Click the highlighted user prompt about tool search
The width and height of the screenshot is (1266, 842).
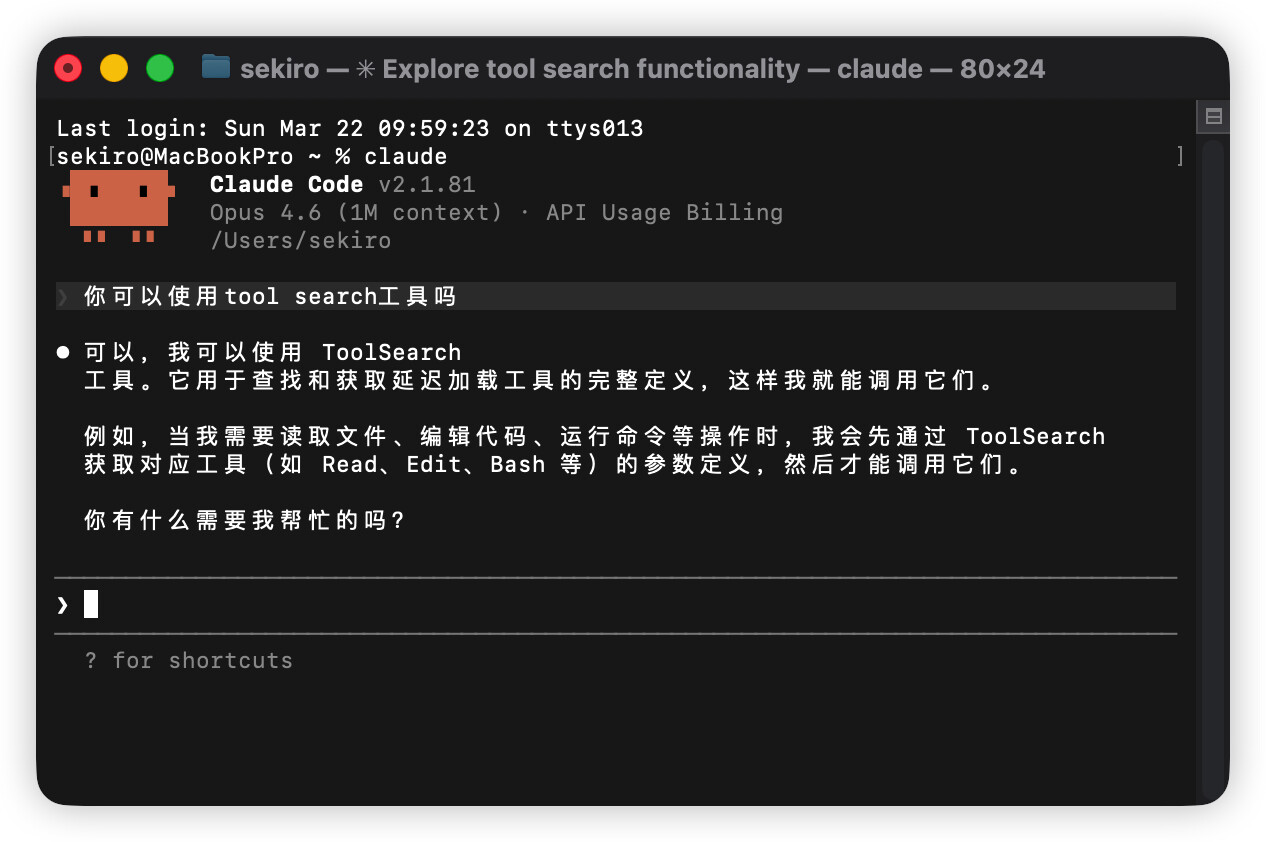pyautogui.click(x=616, y=296)
